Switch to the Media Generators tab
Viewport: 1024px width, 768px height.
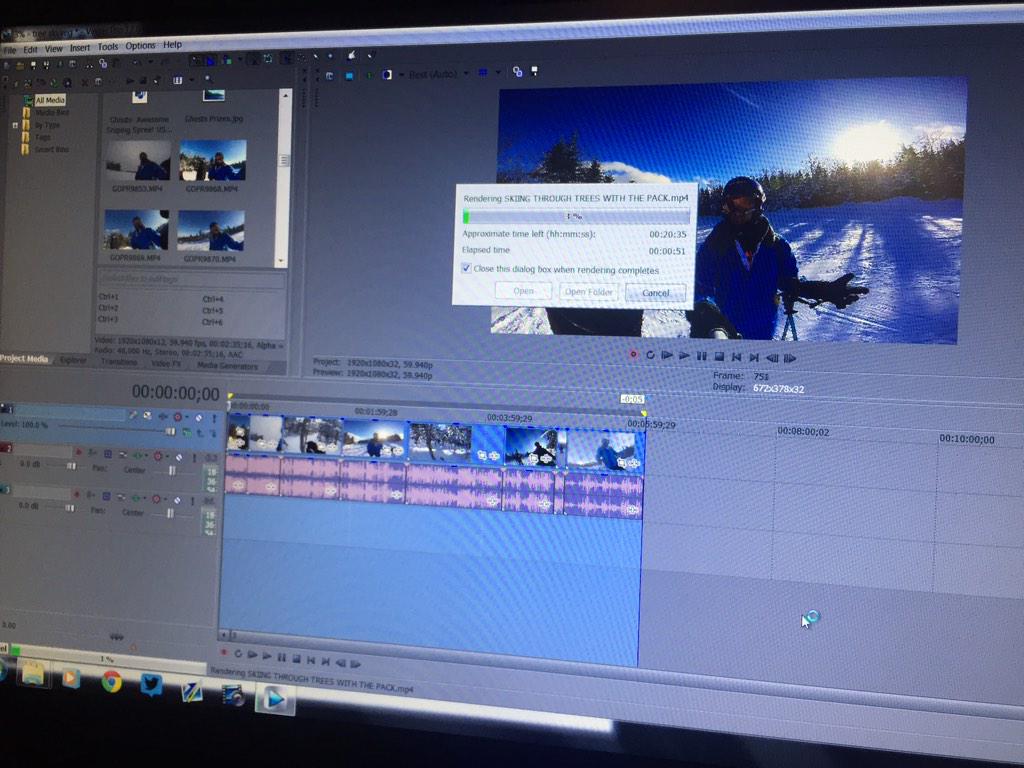pyautogui.click(x=227, y=366)
